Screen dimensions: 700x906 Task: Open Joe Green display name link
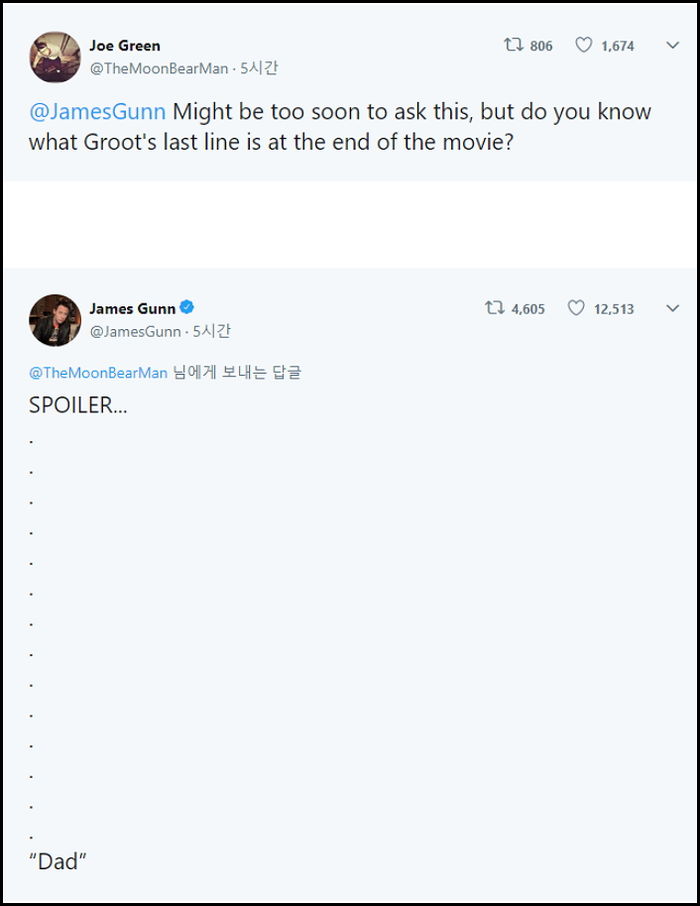125,46
